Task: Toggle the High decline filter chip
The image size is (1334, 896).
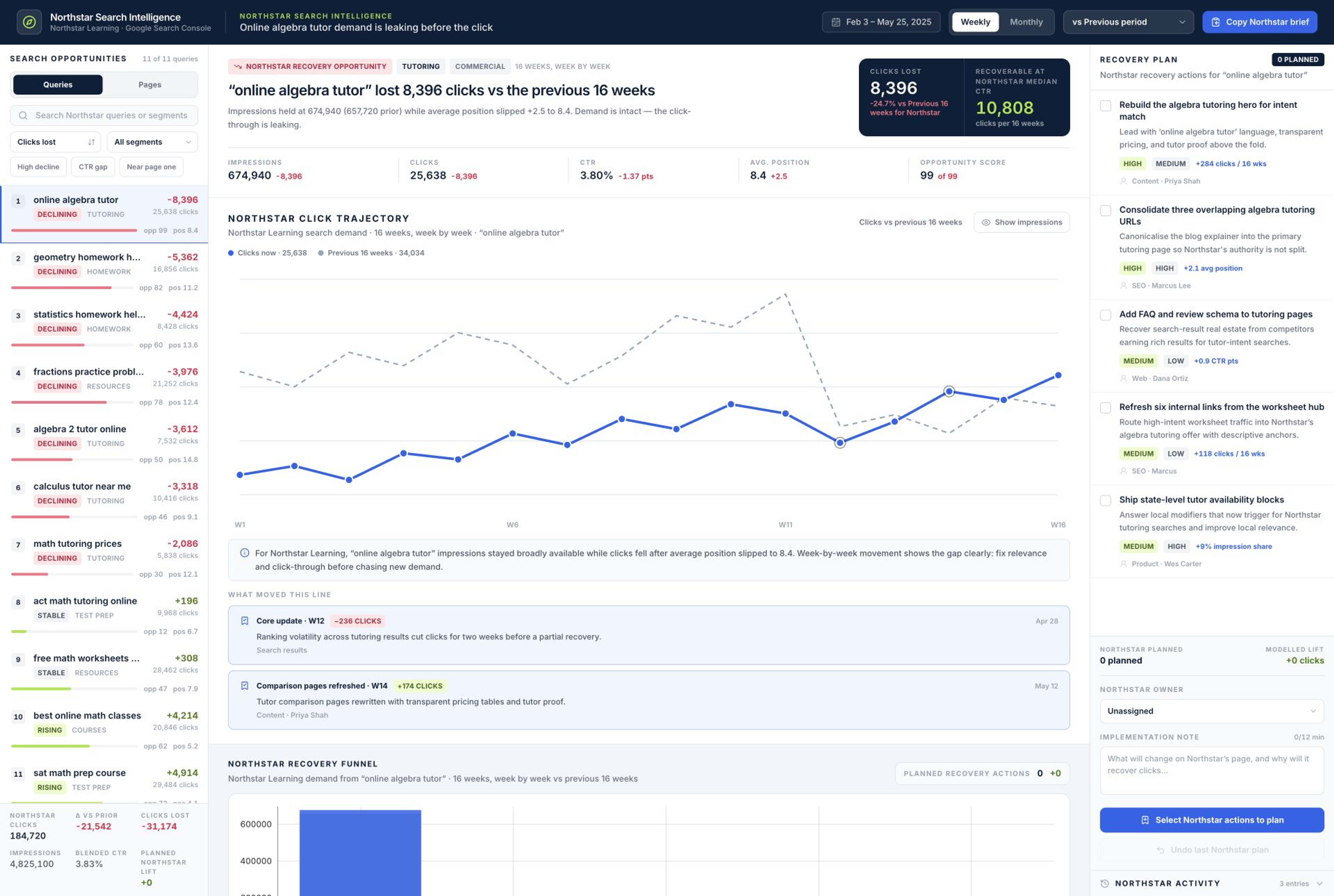Action: (38, 167)
